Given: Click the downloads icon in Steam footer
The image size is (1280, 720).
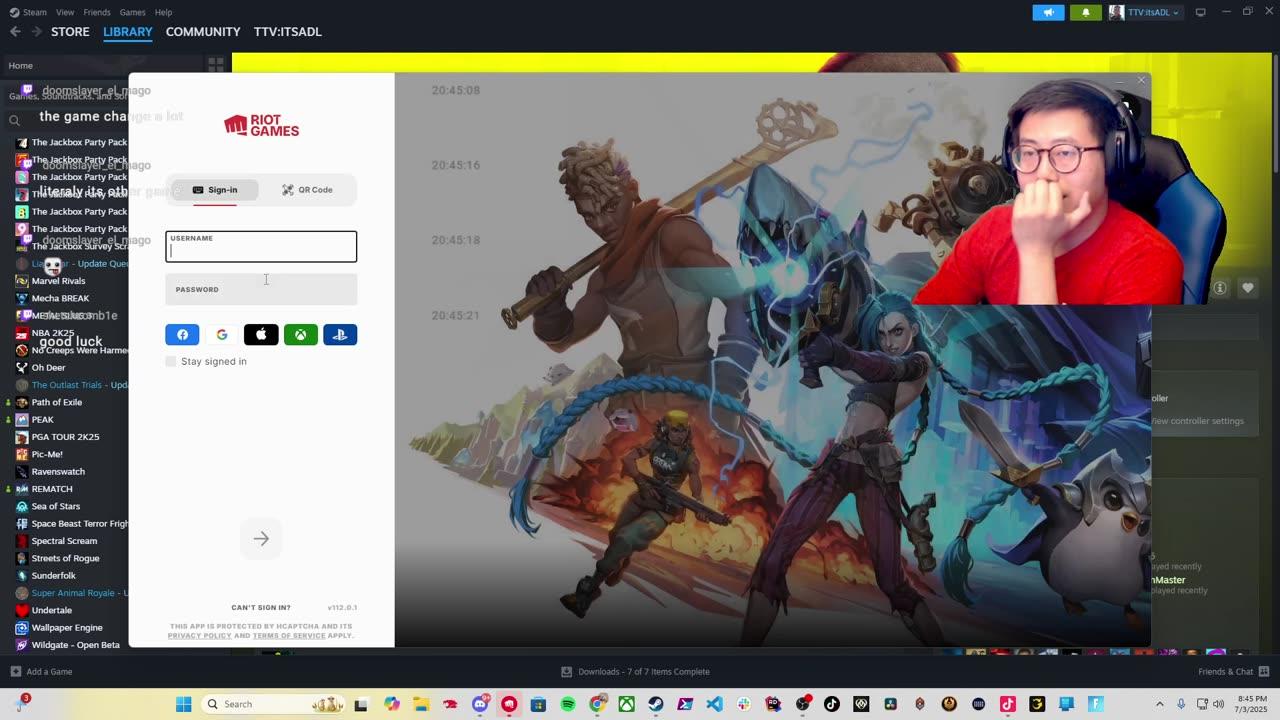Looking at the screenshot, I should coord(567,672).
